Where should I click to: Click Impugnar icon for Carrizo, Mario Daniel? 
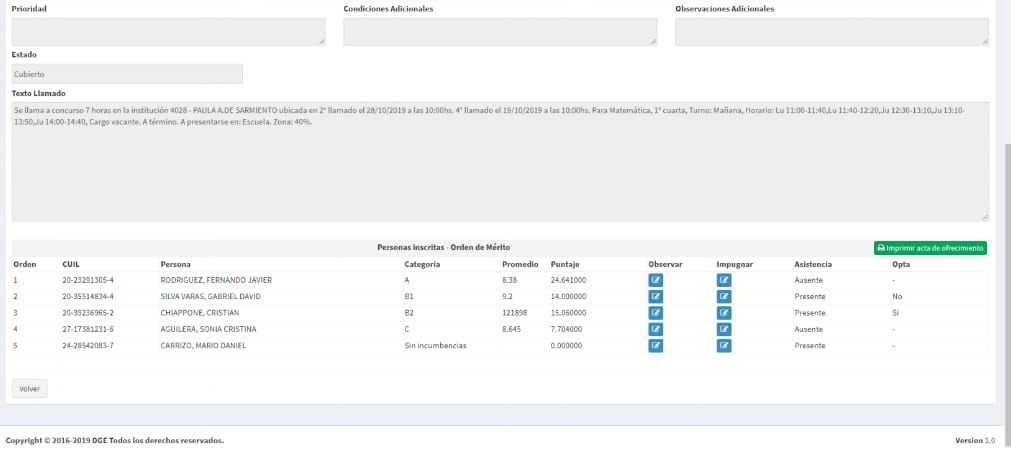pyautogui.click(x=724, y=346)
